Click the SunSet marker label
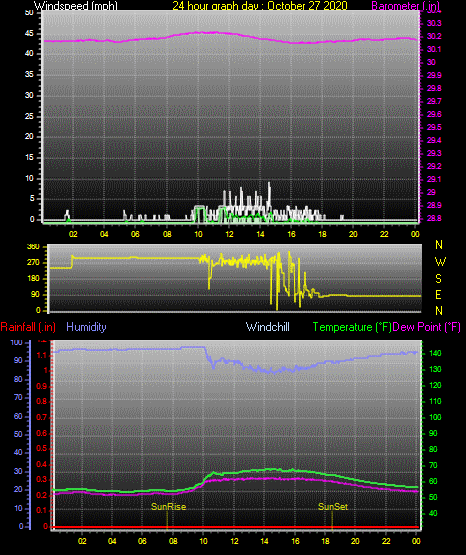The image size is (466, 555). pos(333,507)
